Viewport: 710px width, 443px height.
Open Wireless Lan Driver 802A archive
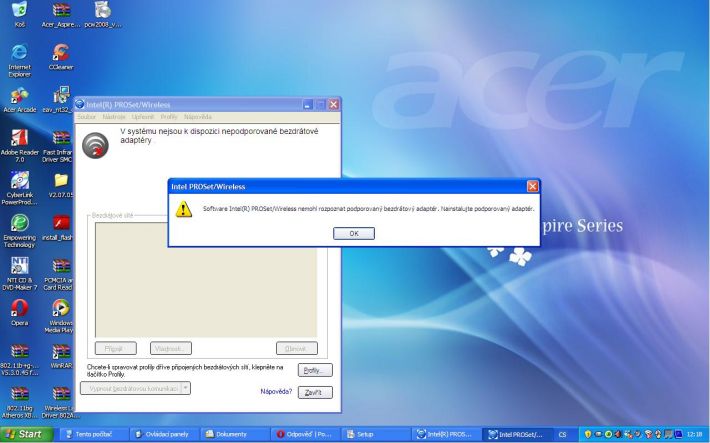[x=60, y=402]
